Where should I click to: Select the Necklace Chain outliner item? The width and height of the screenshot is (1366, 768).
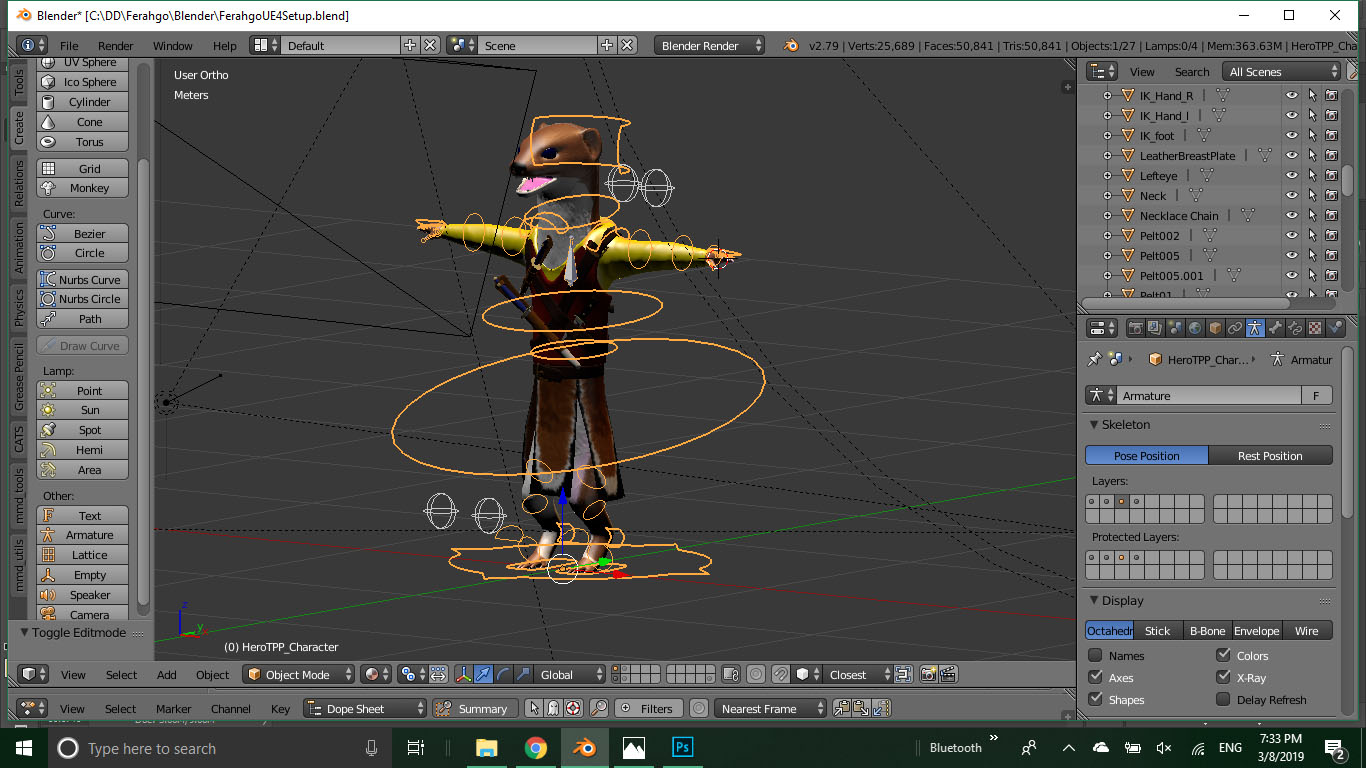tap(1179, 216)
